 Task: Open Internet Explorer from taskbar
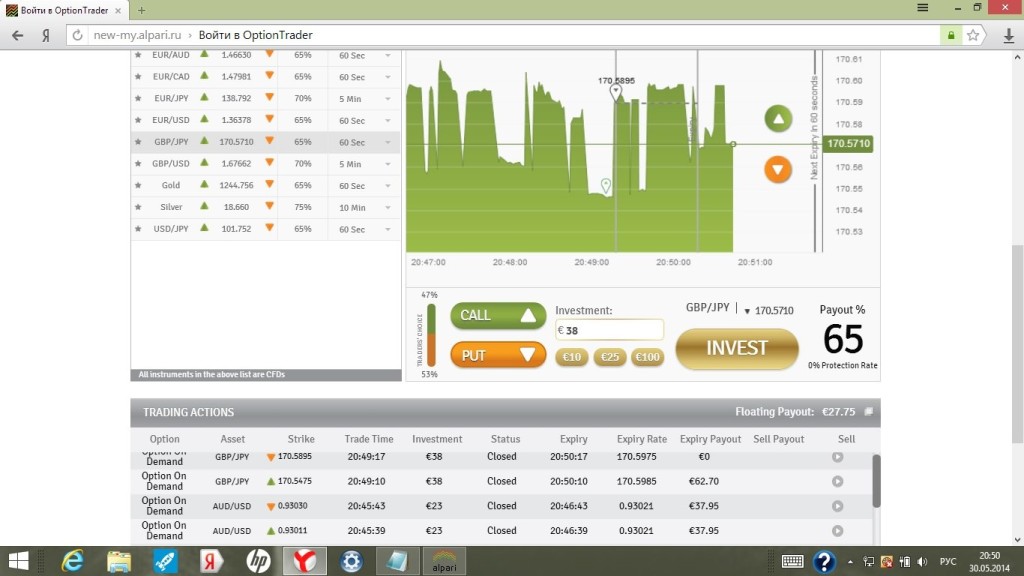(72, 561)
